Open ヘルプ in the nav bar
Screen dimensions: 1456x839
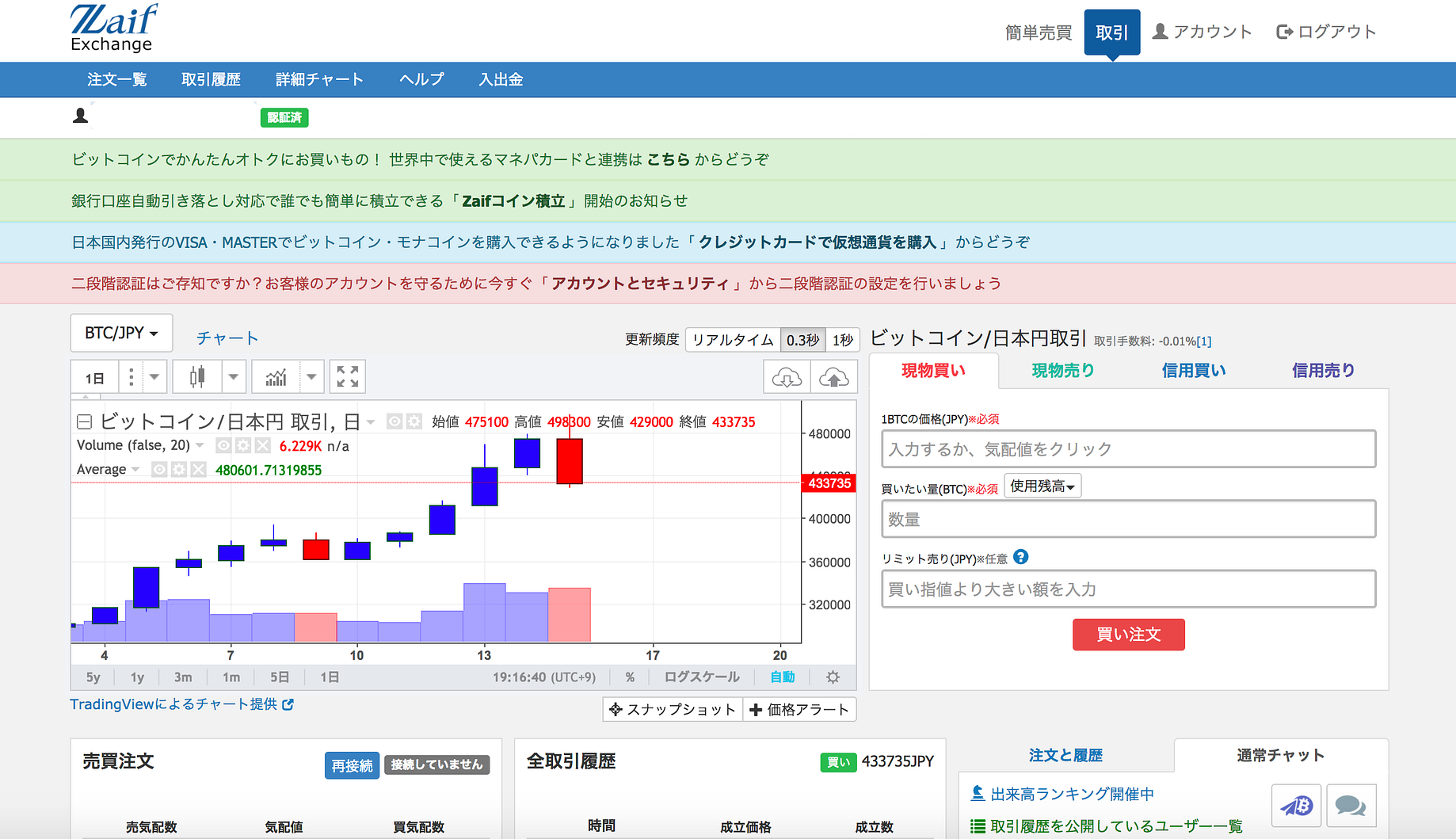coord(421,79)
